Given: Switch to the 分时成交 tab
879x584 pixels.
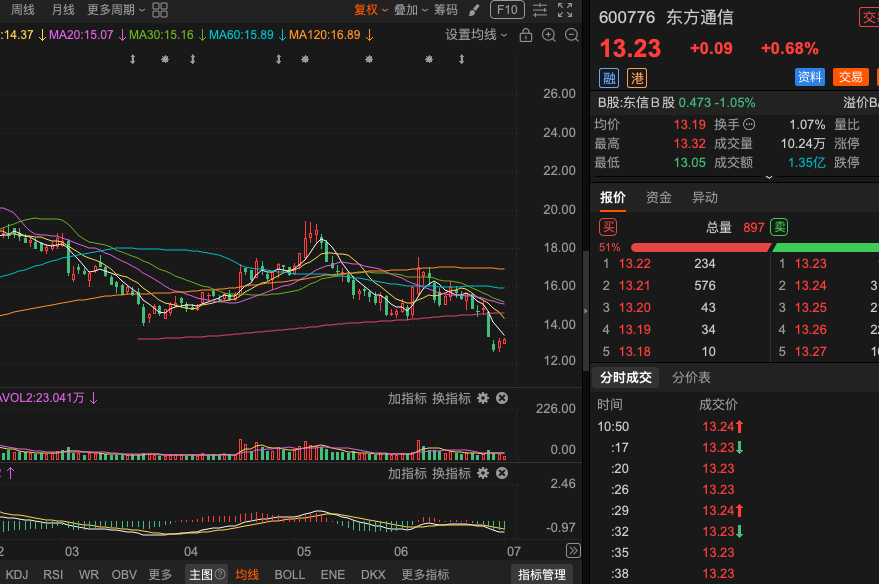Looking at the screenshot, I should (626, 377).
